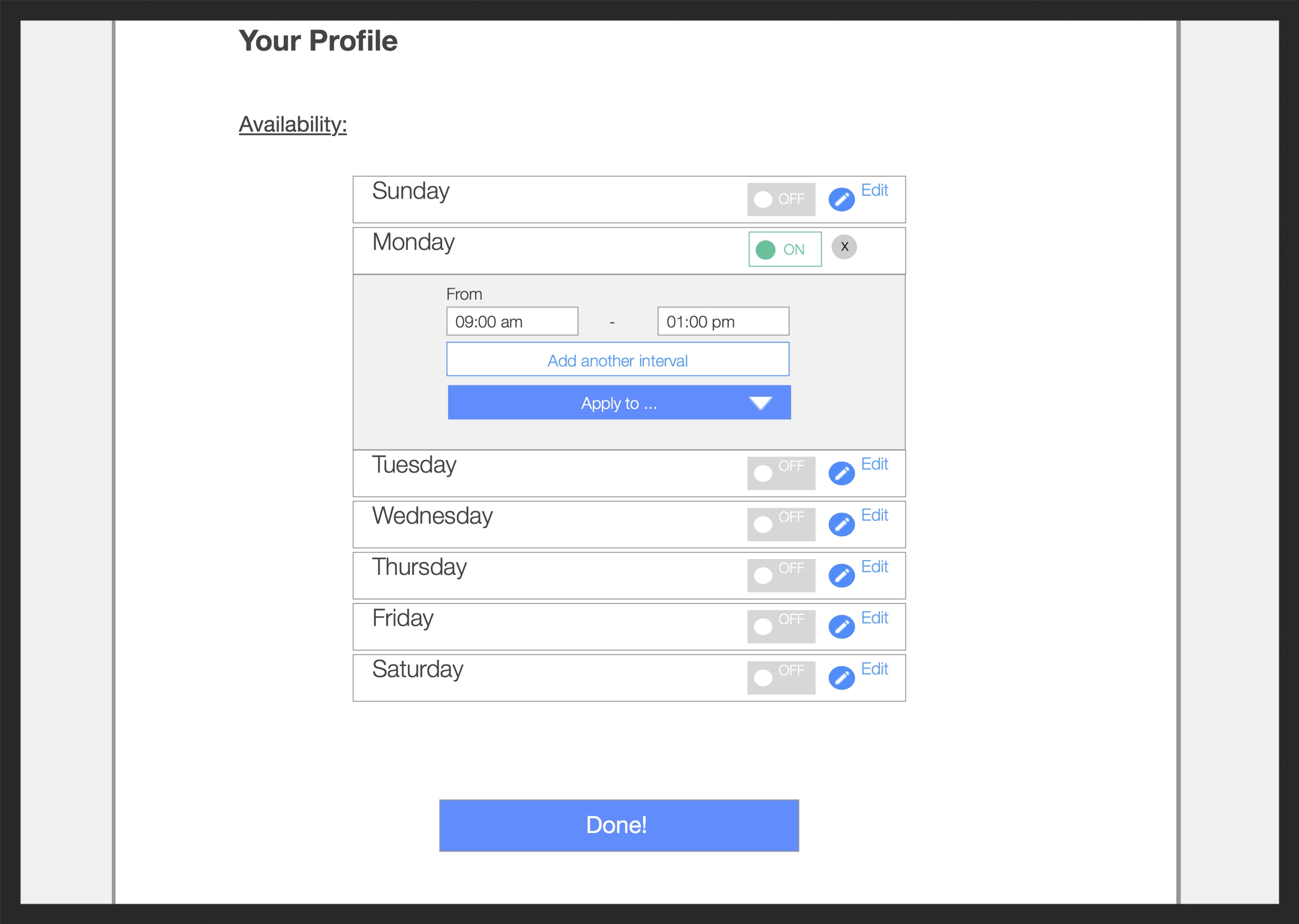Click the Add another interval button

[618, 360]
